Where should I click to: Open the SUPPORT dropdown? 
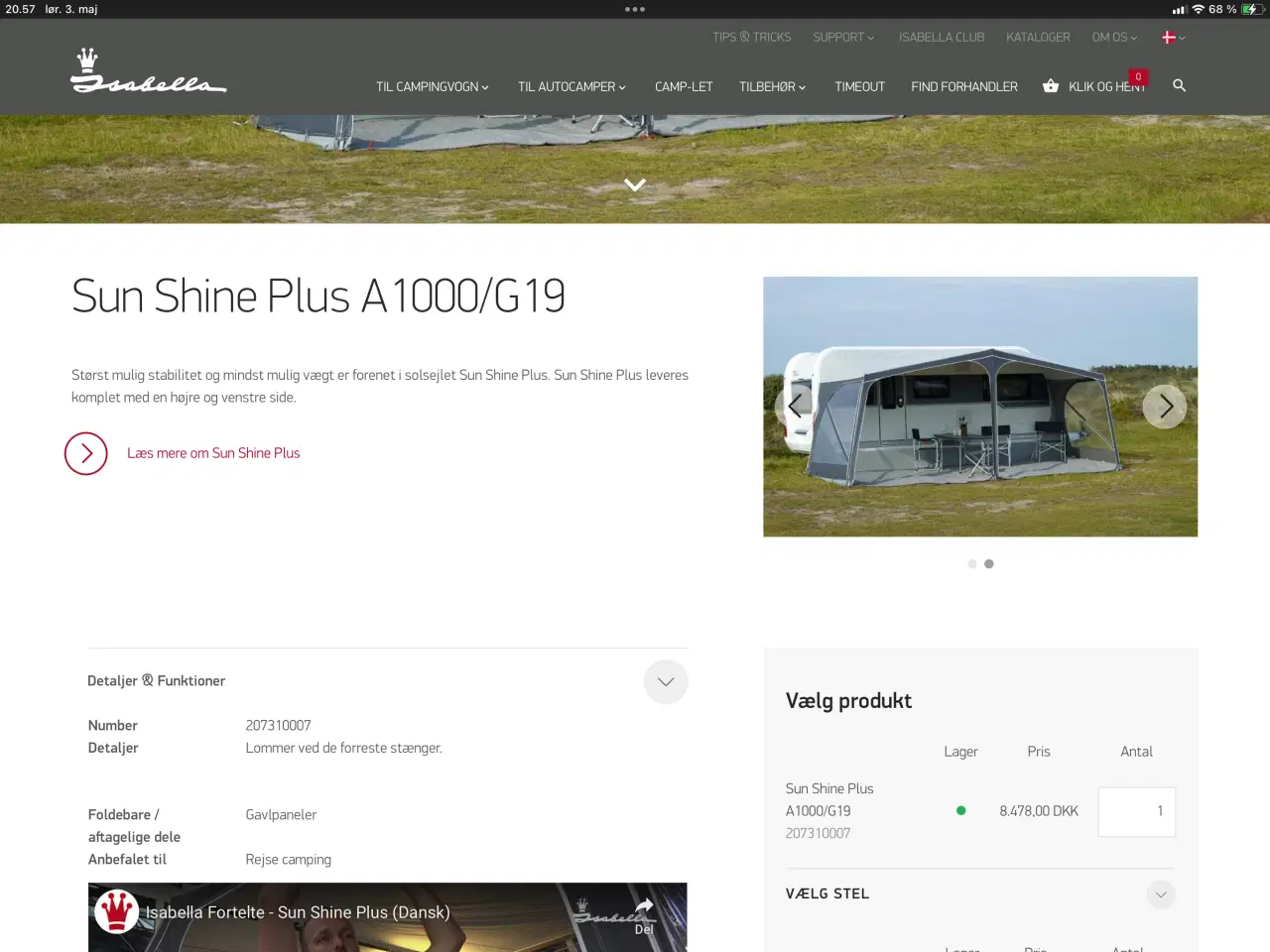pyautogui.click(x=844, y=37)
